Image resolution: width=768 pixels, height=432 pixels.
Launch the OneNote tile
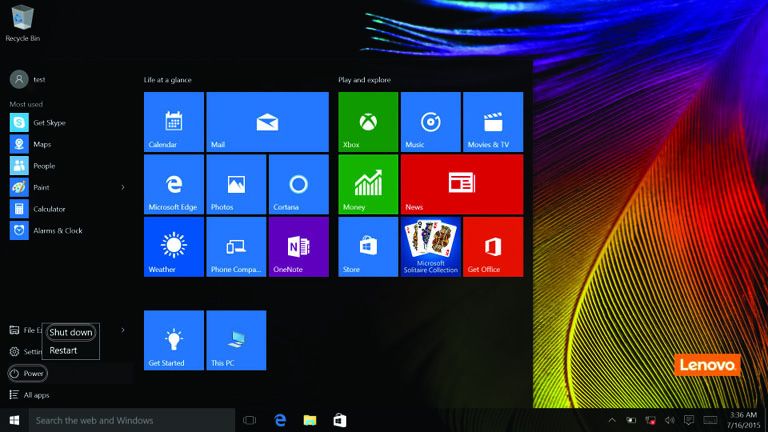(299, 247)
